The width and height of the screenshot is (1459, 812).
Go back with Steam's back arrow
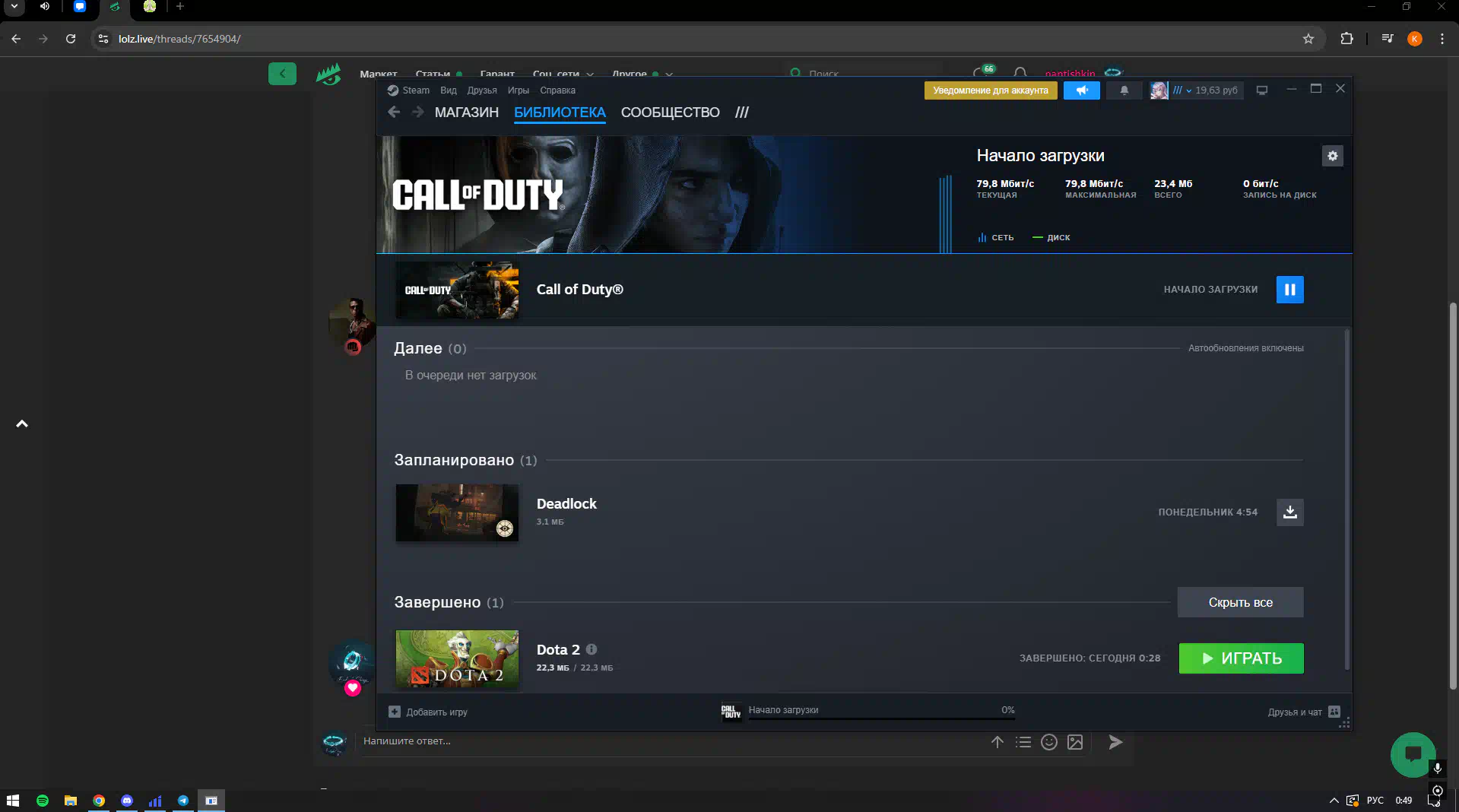click(394, 112)
